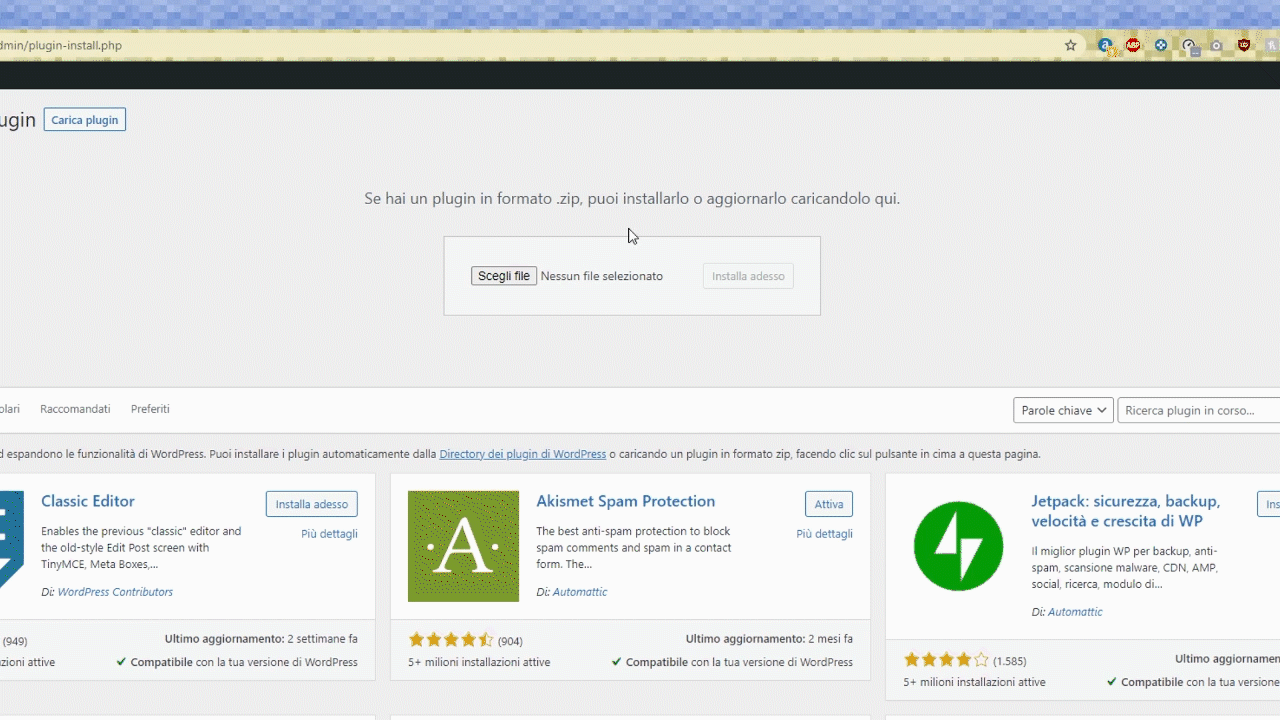Open the Parole chiave dropdown
1280x720 pixels.
1062,410
